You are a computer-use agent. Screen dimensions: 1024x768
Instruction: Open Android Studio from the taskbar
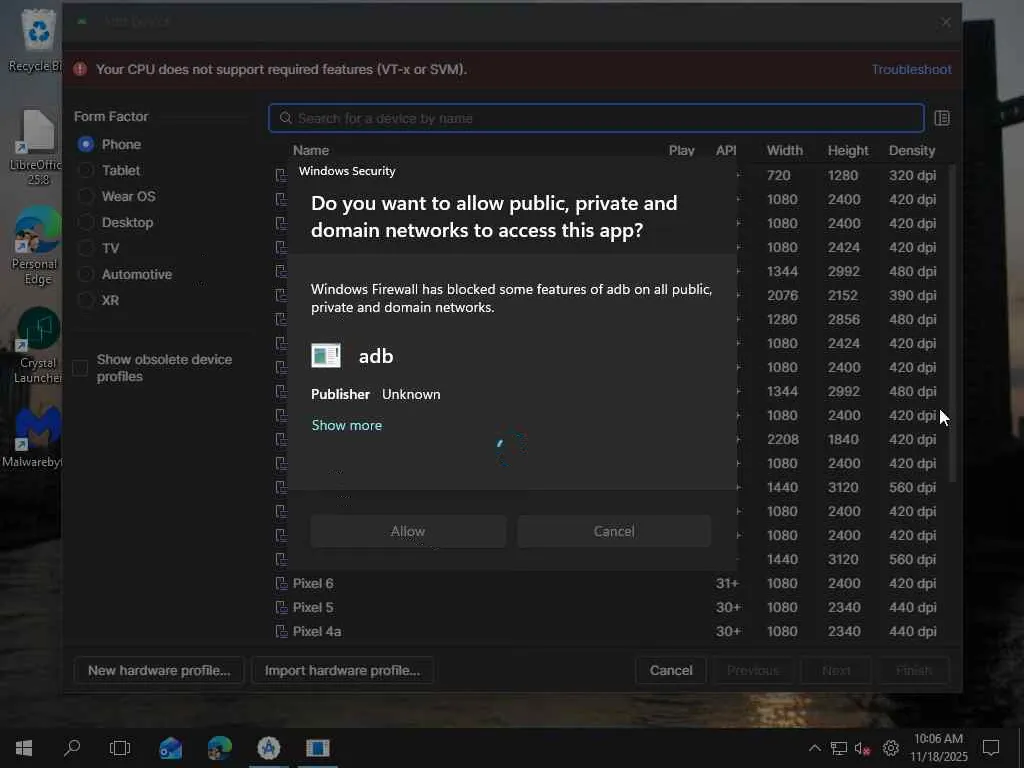point(268,748)
